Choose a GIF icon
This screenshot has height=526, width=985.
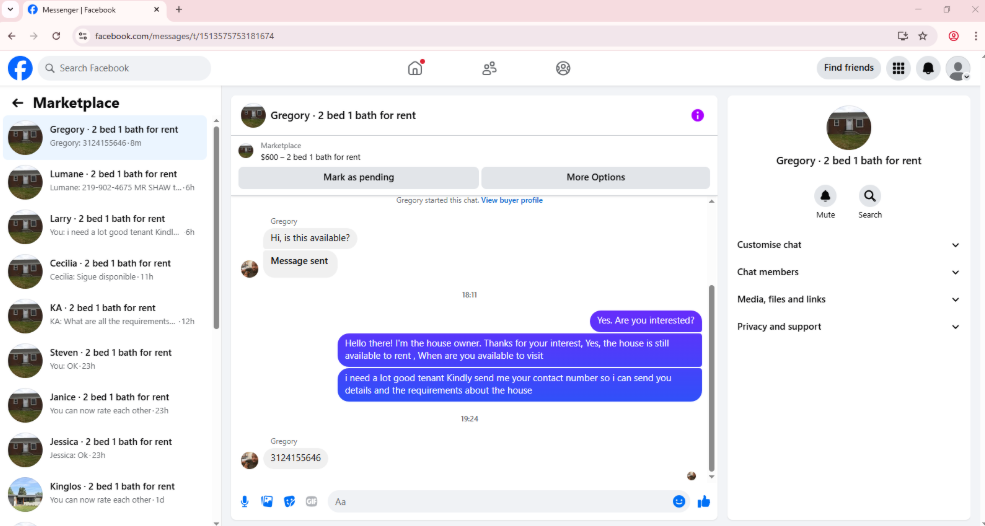click(x=312, y=501)
